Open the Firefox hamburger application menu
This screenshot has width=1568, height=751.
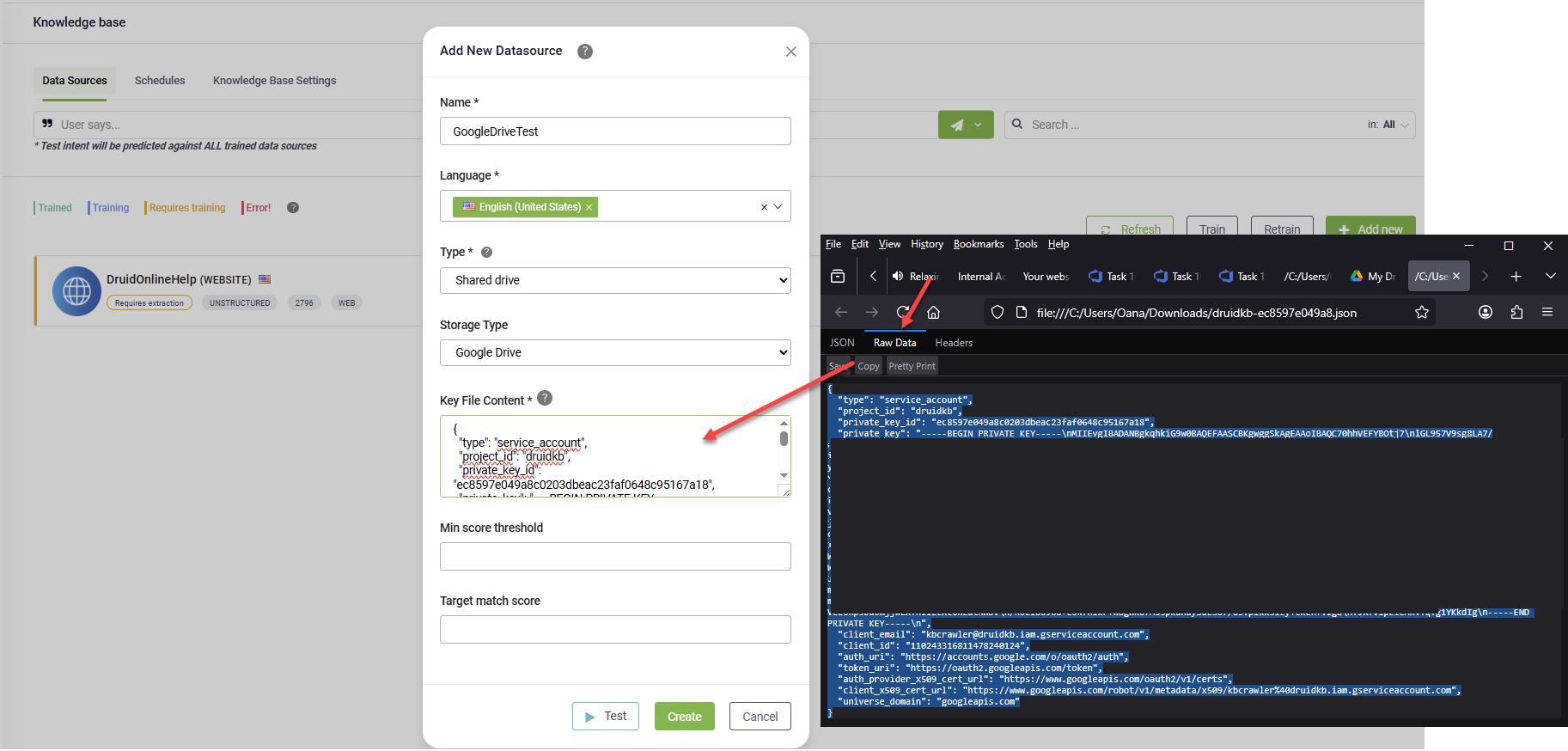click(x=1547, y=313)
